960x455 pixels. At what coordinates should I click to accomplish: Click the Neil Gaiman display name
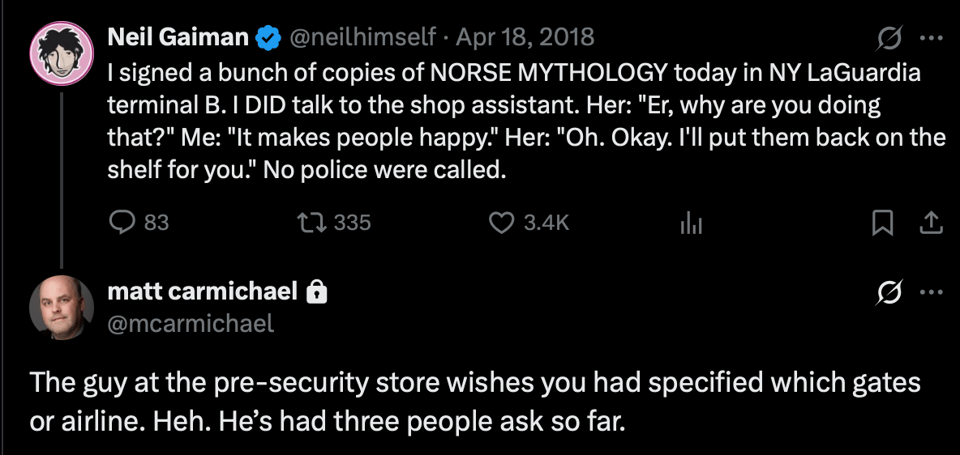click(178, 38)
